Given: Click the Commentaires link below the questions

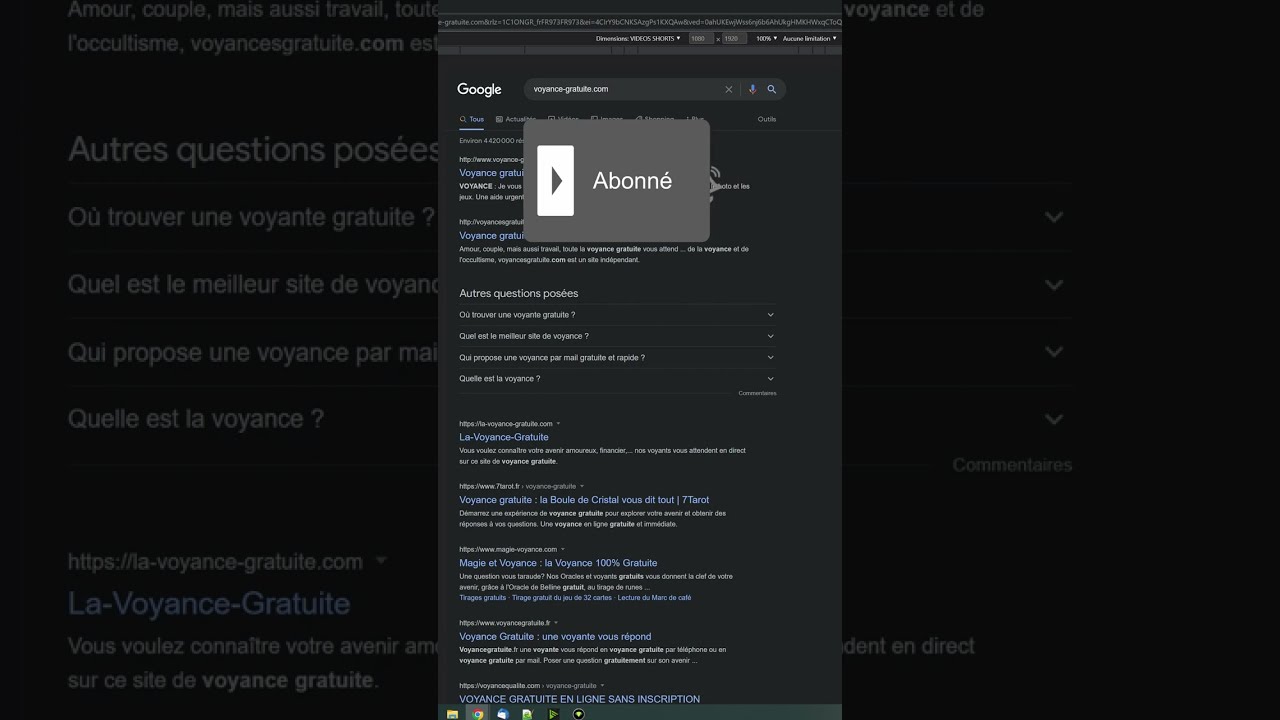Looking at the screenshot, I should point(757,393).
